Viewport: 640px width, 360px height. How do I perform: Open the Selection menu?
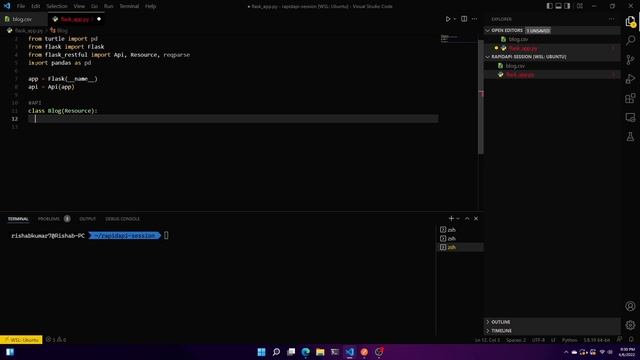(57, 6)
